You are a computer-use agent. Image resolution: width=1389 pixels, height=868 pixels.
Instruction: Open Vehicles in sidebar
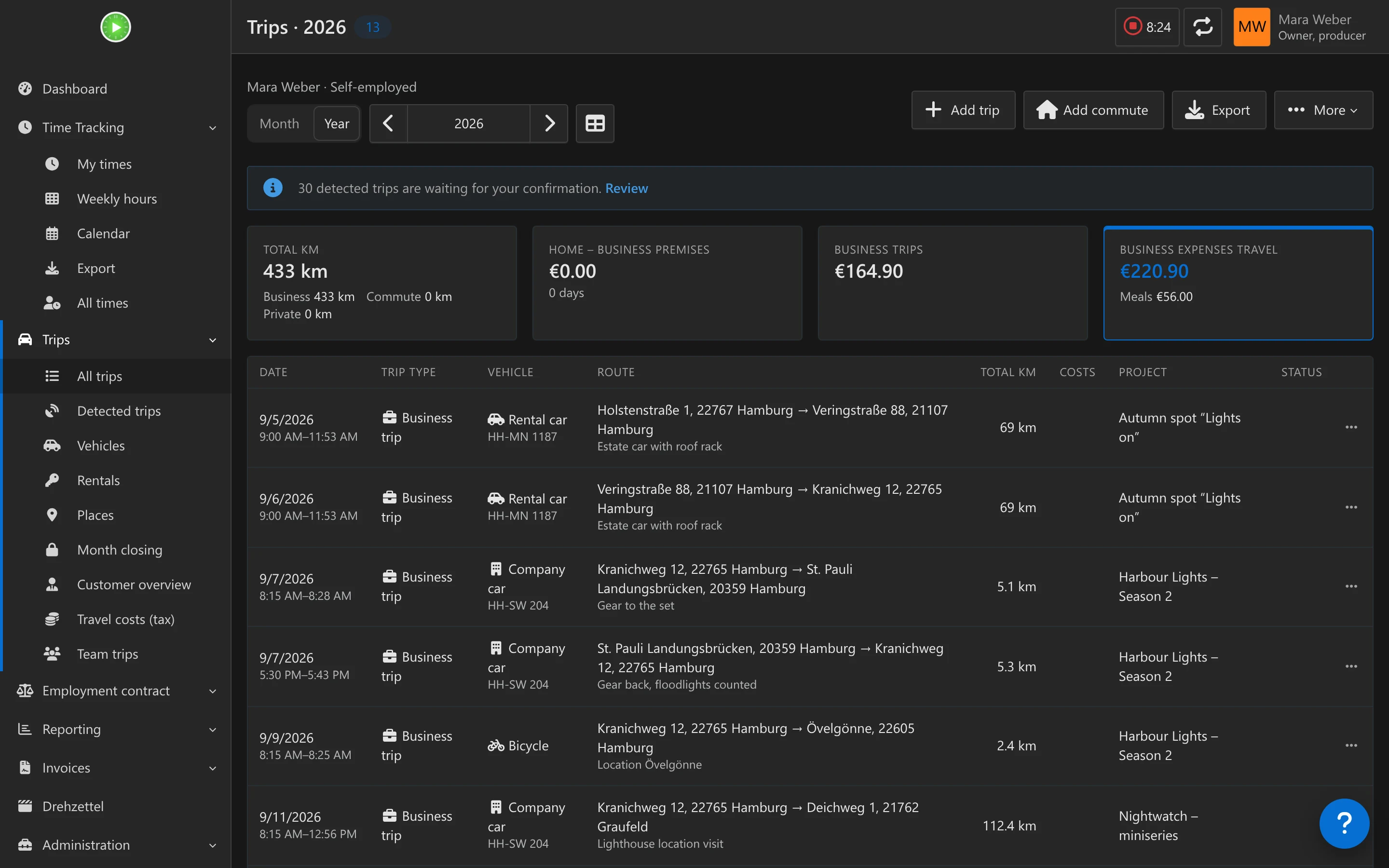click(115, 446)
